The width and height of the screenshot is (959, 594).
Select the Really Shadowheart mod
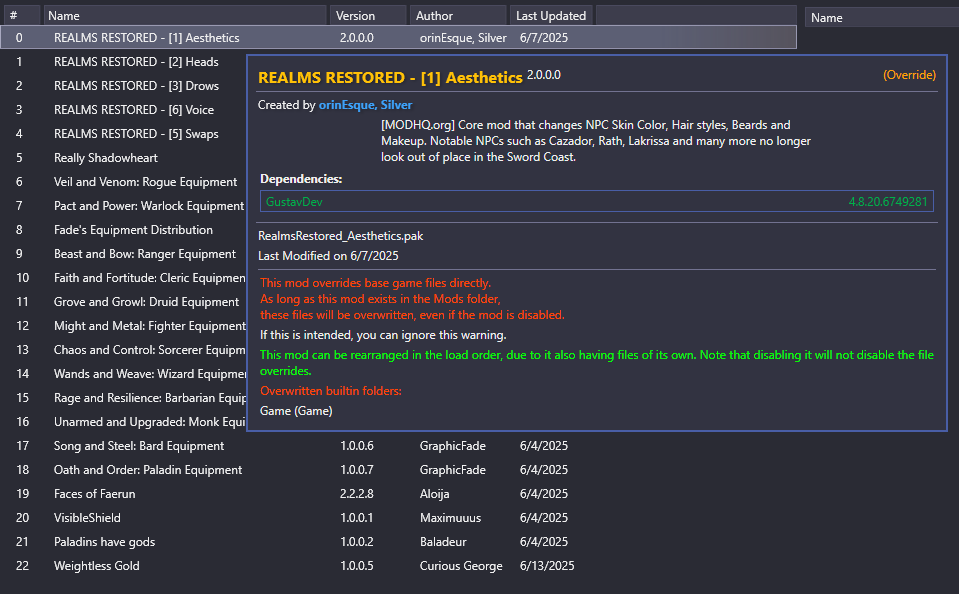pos(106,158)
